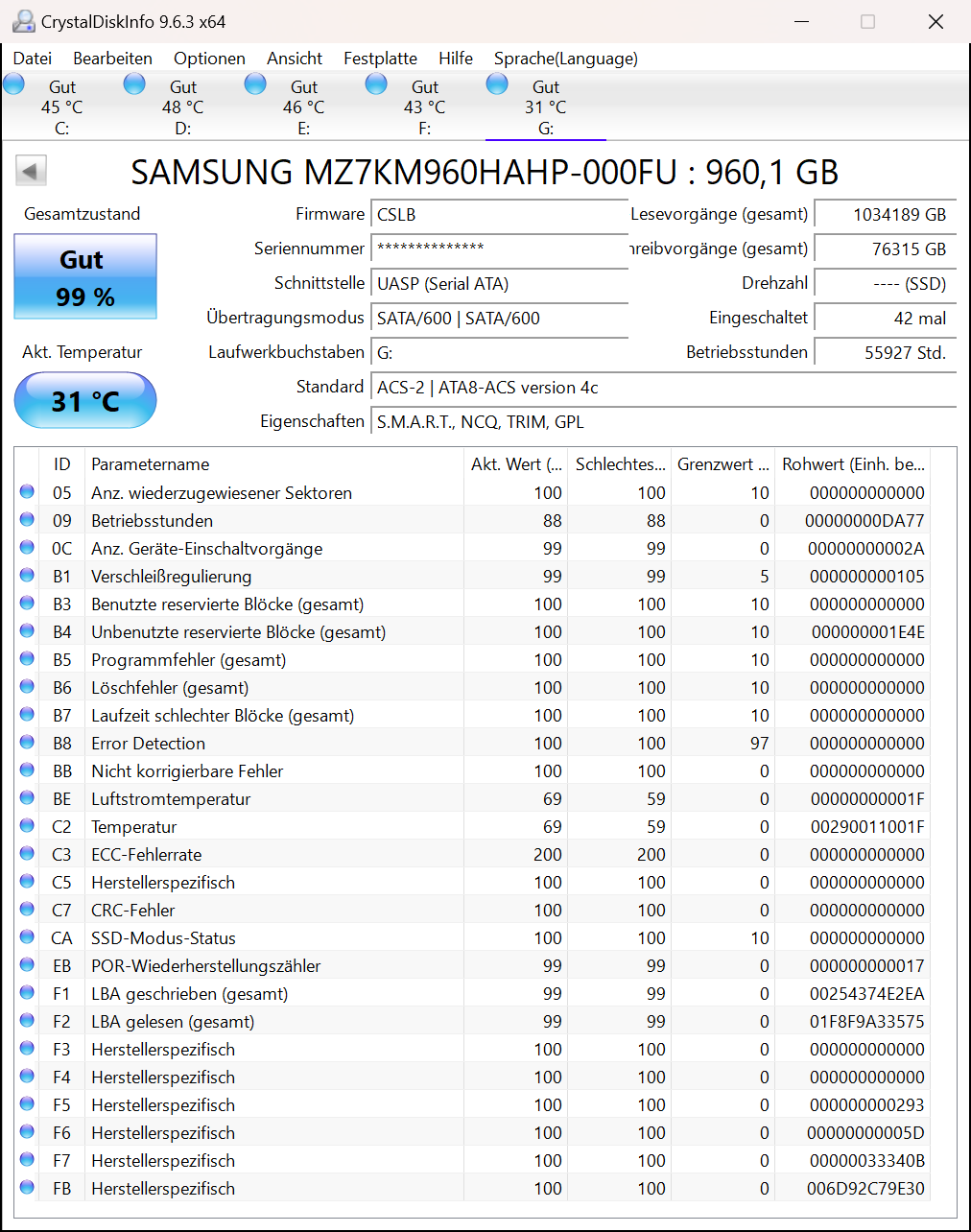Click status orb for ECC-Fehlerrate row
971x1232 pixels.
[27, 854]
